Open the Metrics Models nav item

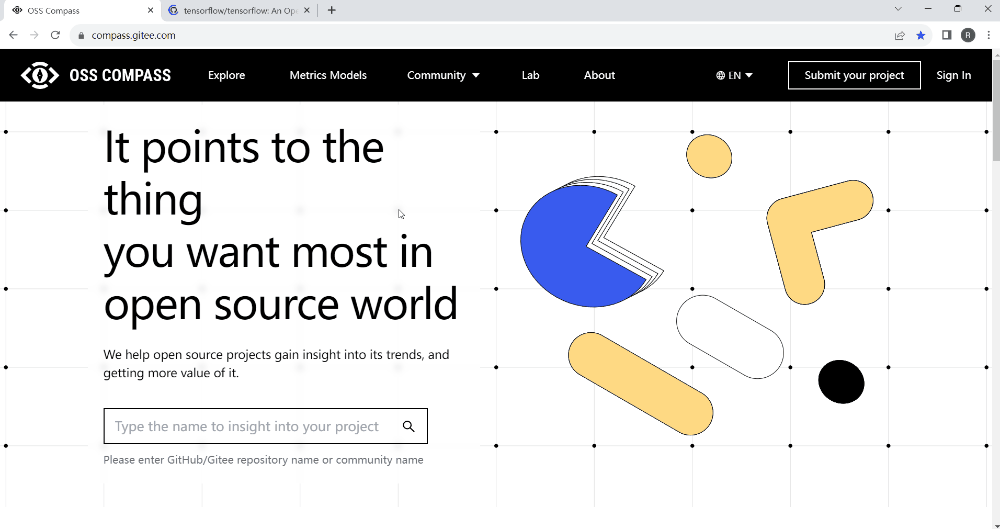[328, 75]
